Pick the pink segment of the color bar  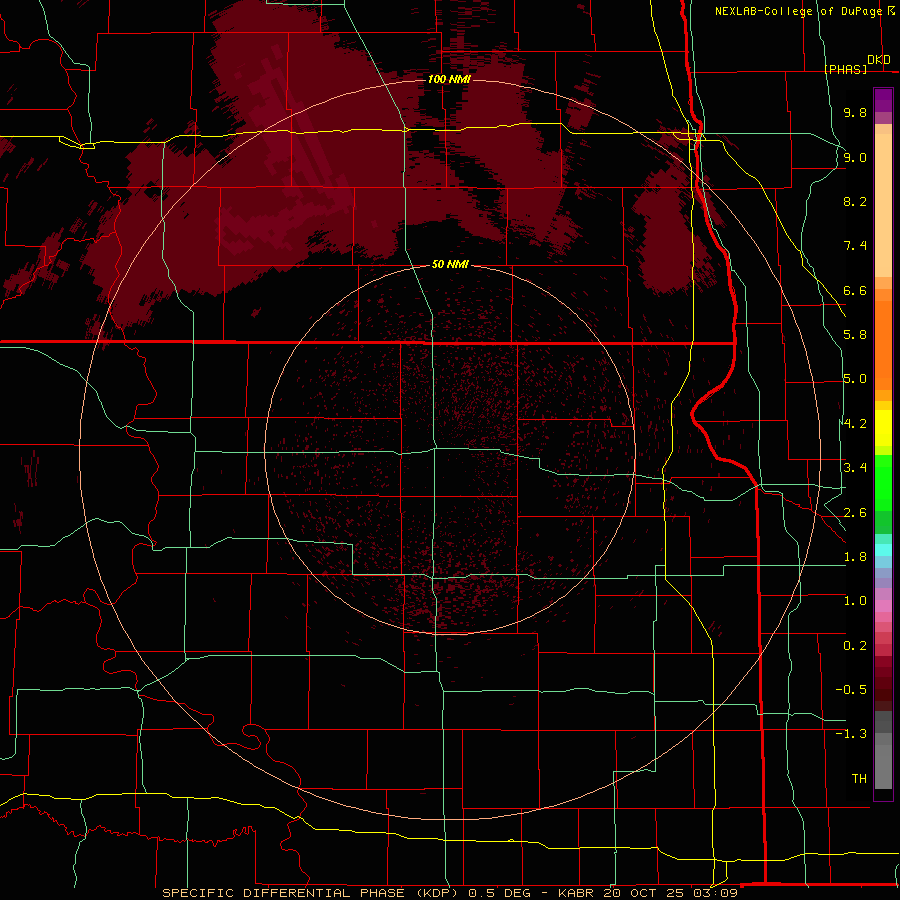pos(883,606)
